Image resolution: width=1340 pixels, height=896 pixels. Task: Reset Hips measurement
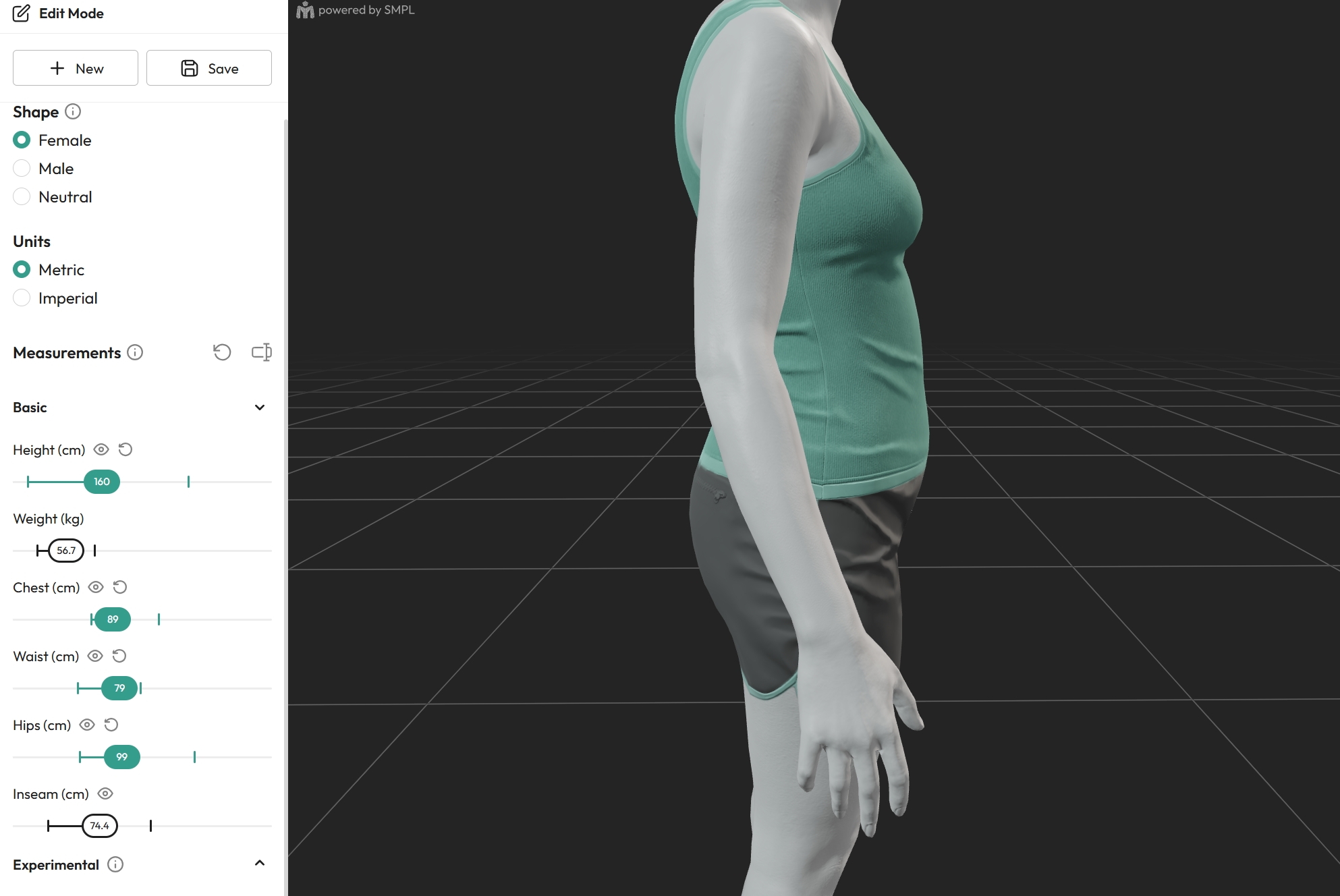111,725
